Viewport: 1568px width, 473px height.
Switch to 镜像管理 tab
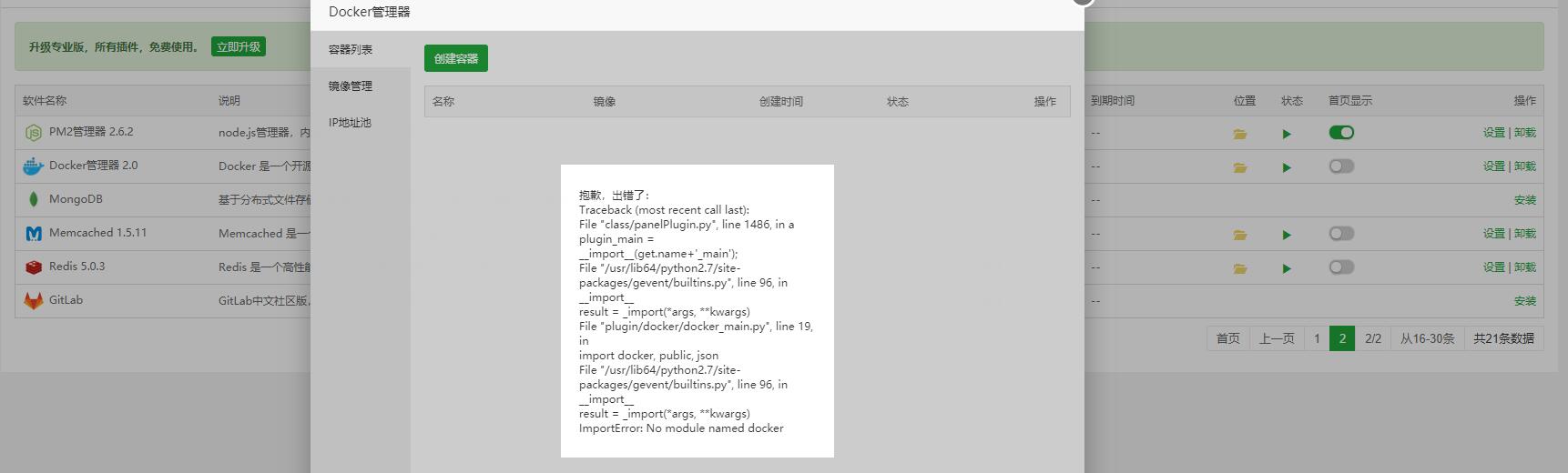[361, 86]
